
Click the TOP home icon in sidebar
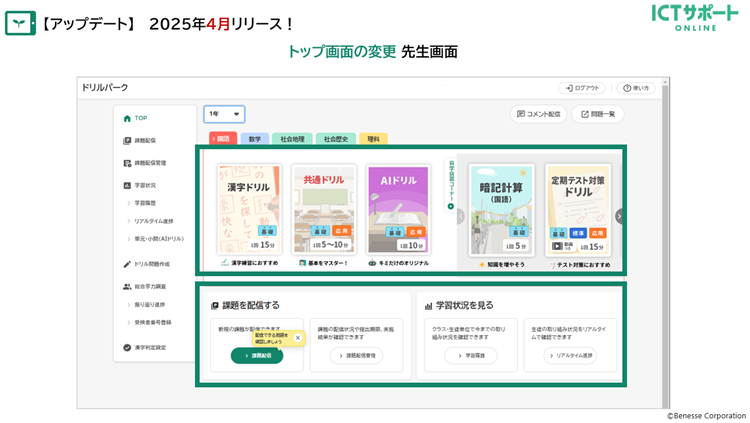point(127,118)
